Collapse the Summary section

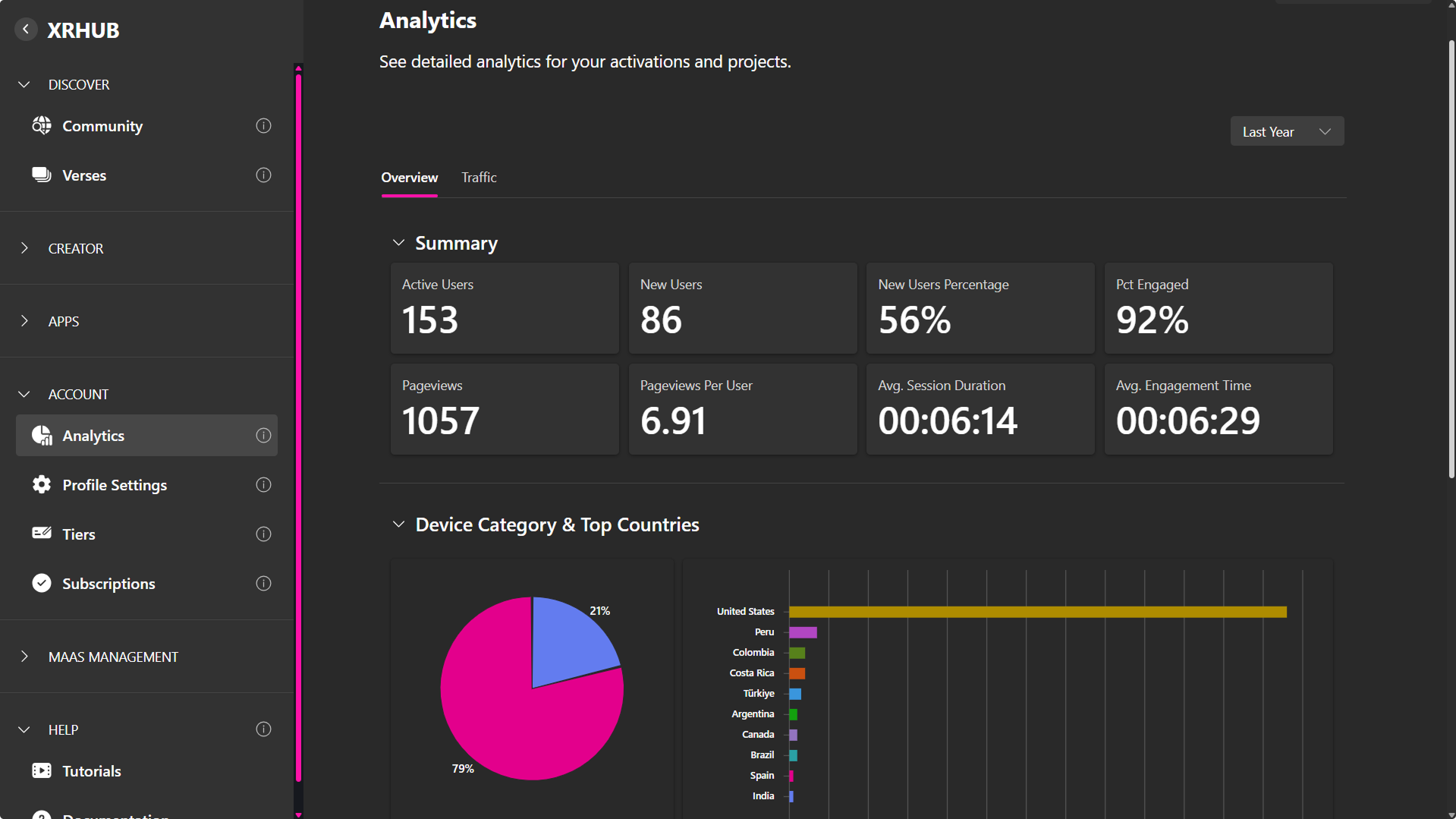[398, 243]
